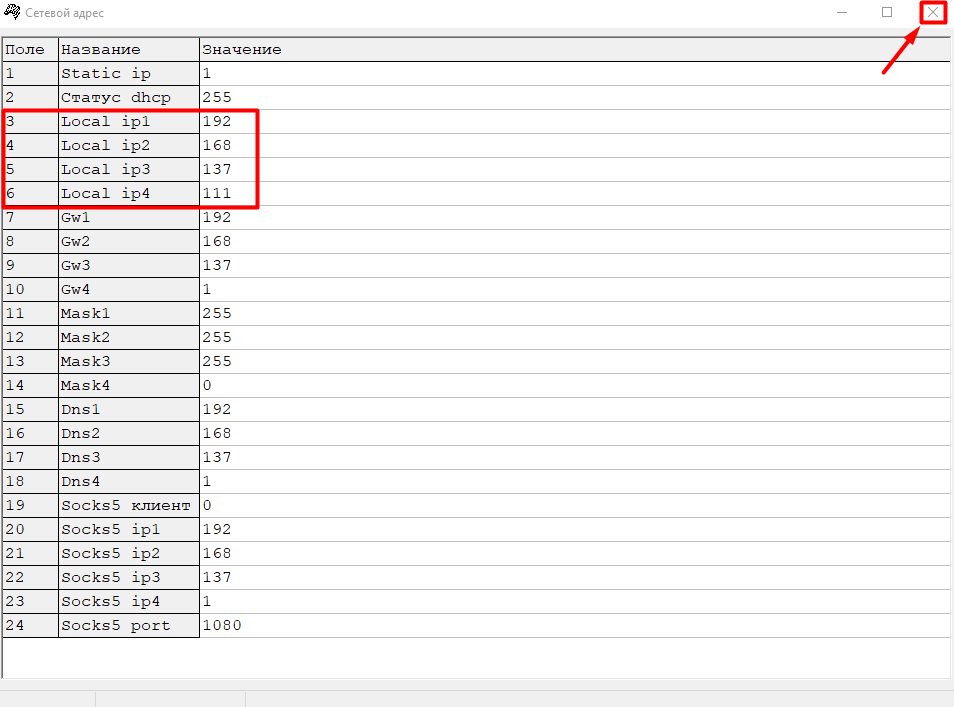Select the Значение column header
954x707 pixels.
click(x=575, y=50)
